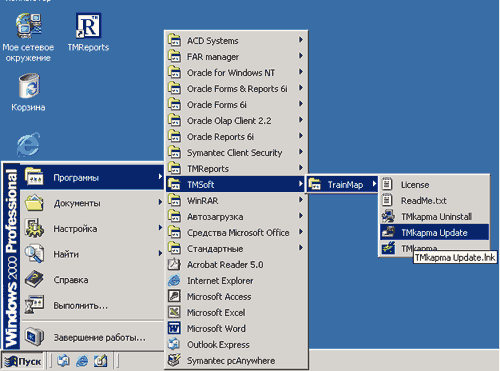Launch Outlook Express from Programs menu
The width and height of the screenshot is (500, 371).
pyautogui.click(x=236, y=344)
